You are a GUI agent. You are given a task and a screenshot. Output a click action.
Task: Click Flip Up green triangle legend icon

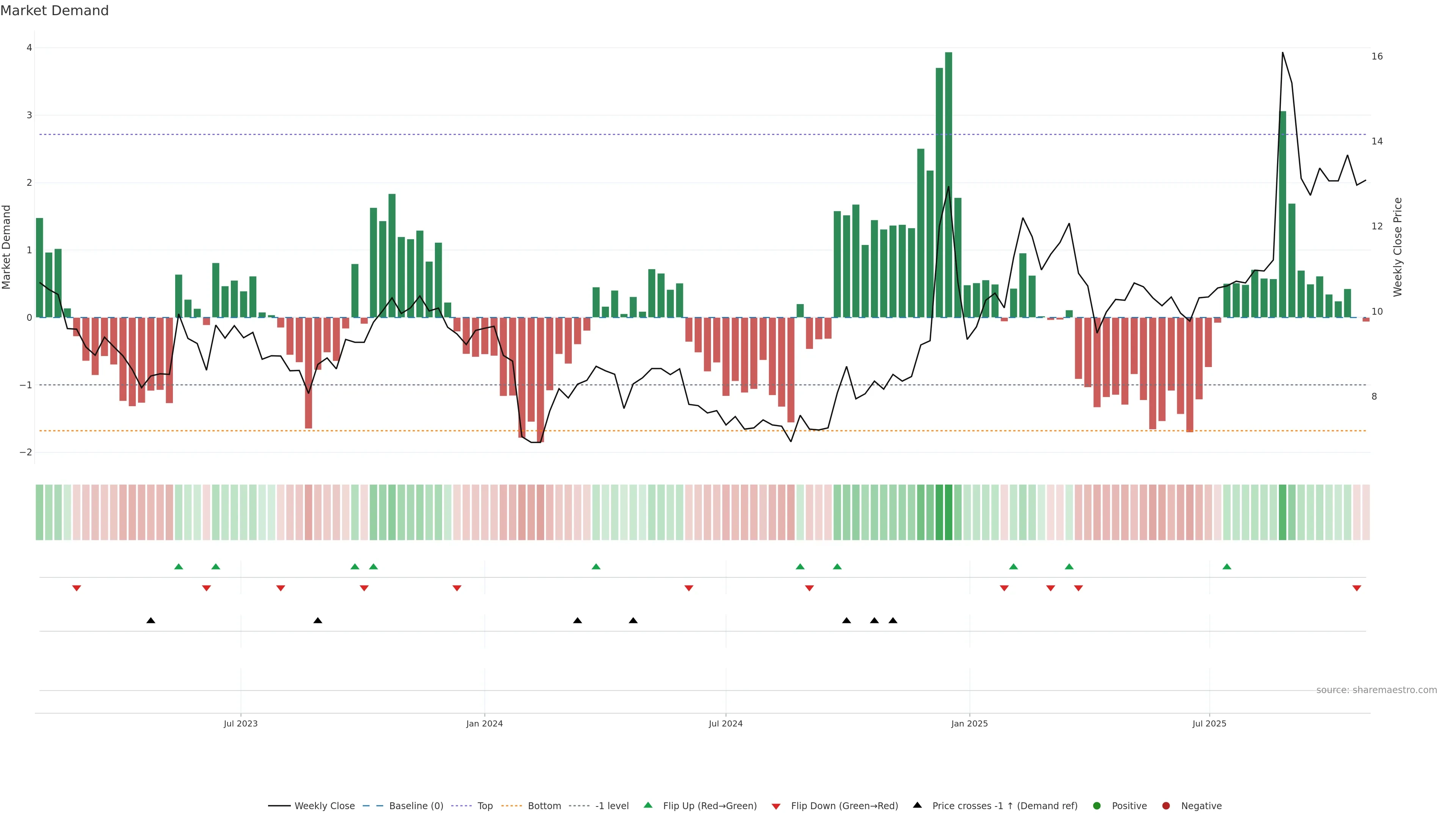648,805
